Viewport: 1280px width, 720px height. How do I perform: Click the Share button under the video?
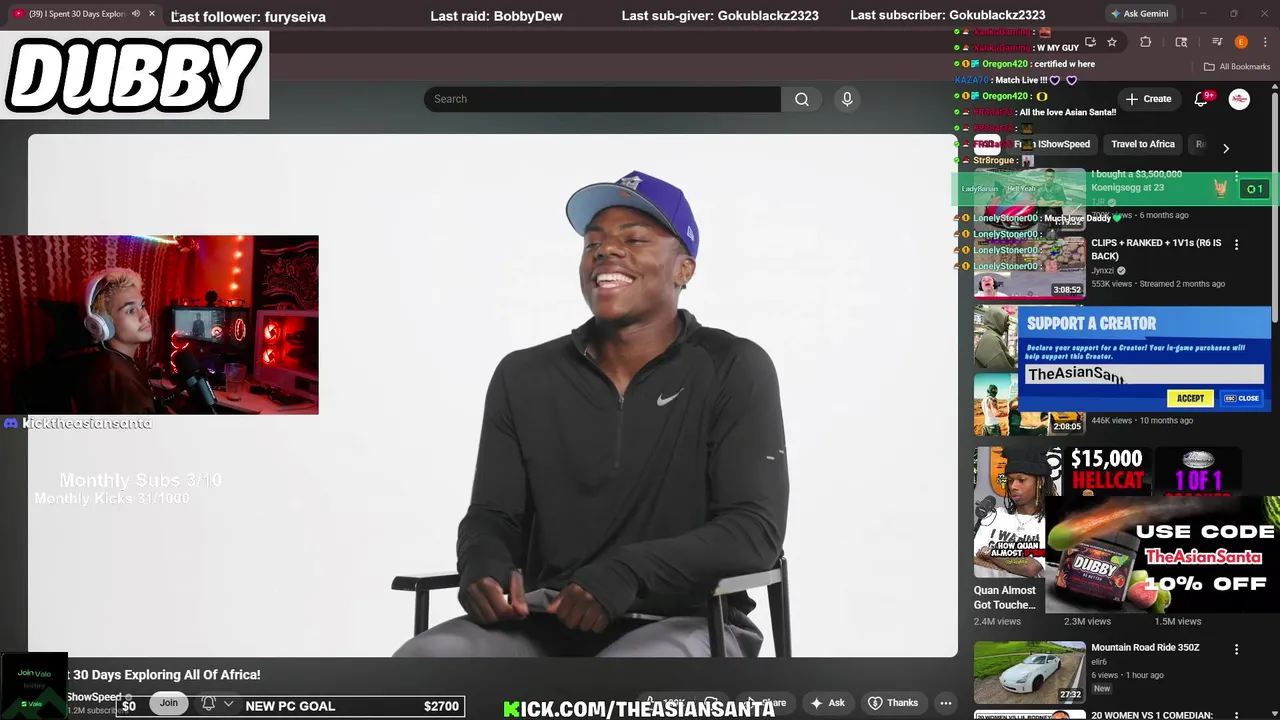[768, 703]
